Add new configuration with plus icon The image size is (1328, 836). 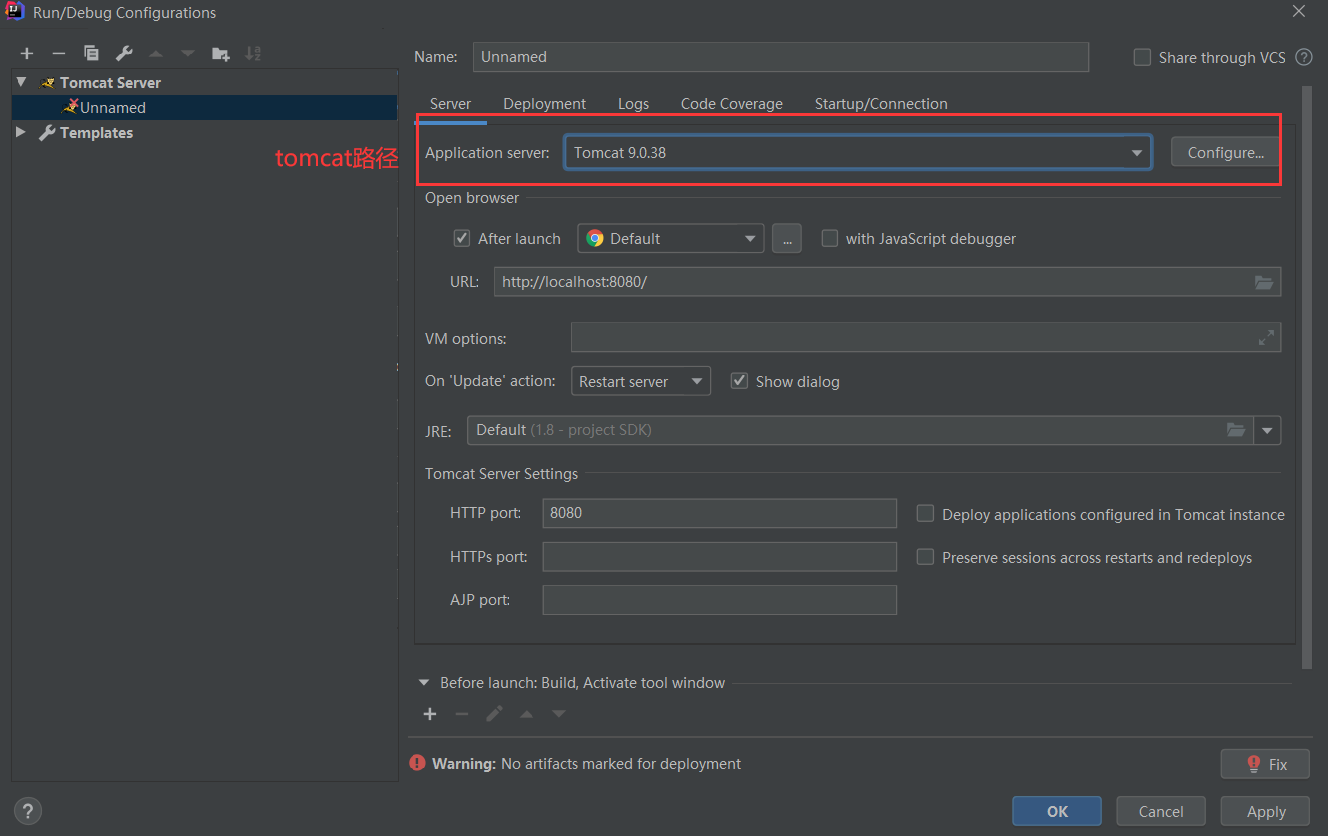[x=27, y=53]
